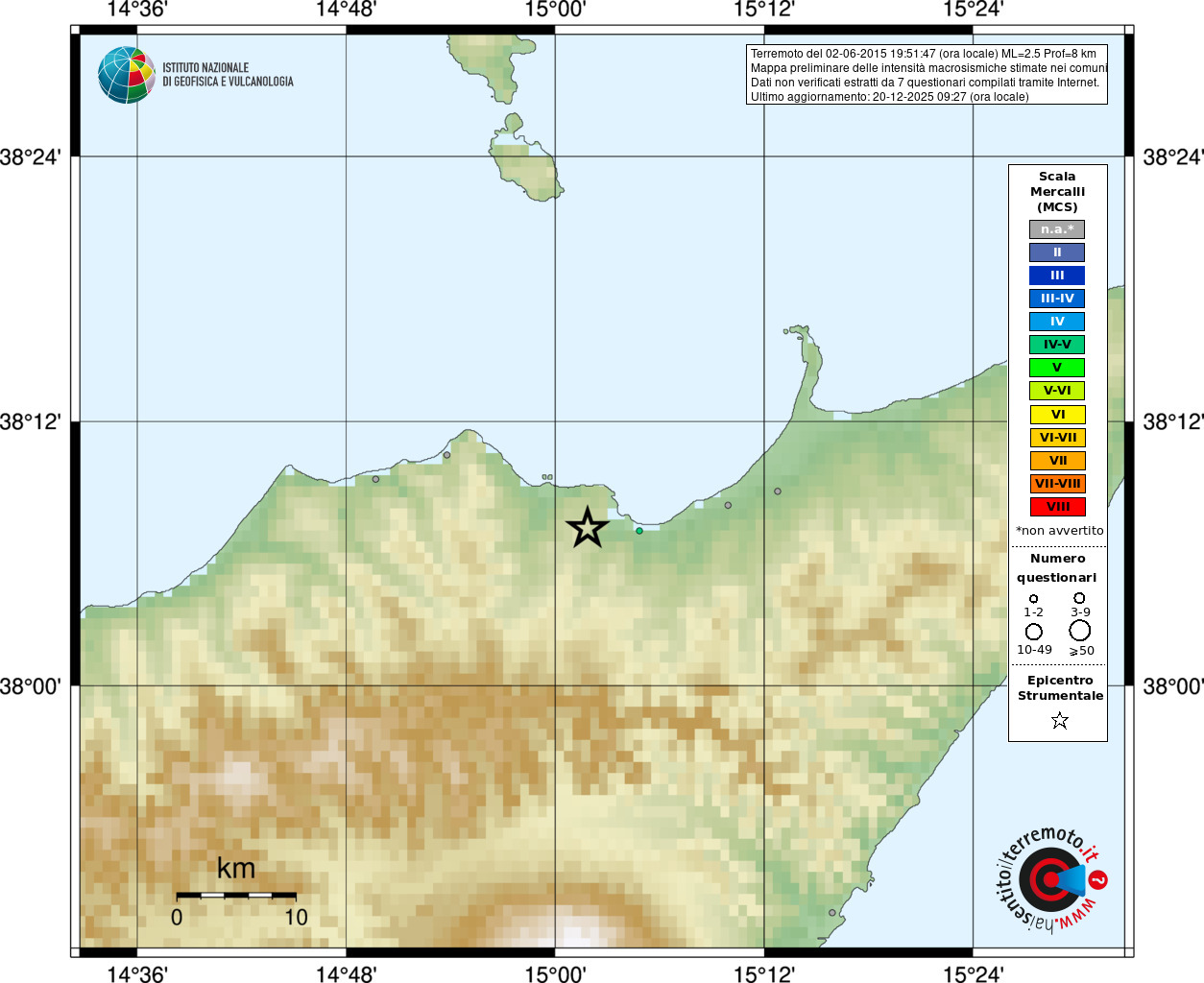Viewport: 1204px width, 983px height.
Task: Select the IV intensity legend swatch
Action: coord(1057,322)
